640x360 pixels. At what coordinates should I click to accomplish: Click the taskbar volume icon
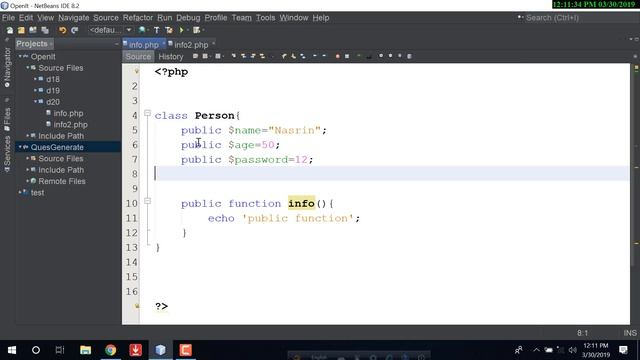572,350
